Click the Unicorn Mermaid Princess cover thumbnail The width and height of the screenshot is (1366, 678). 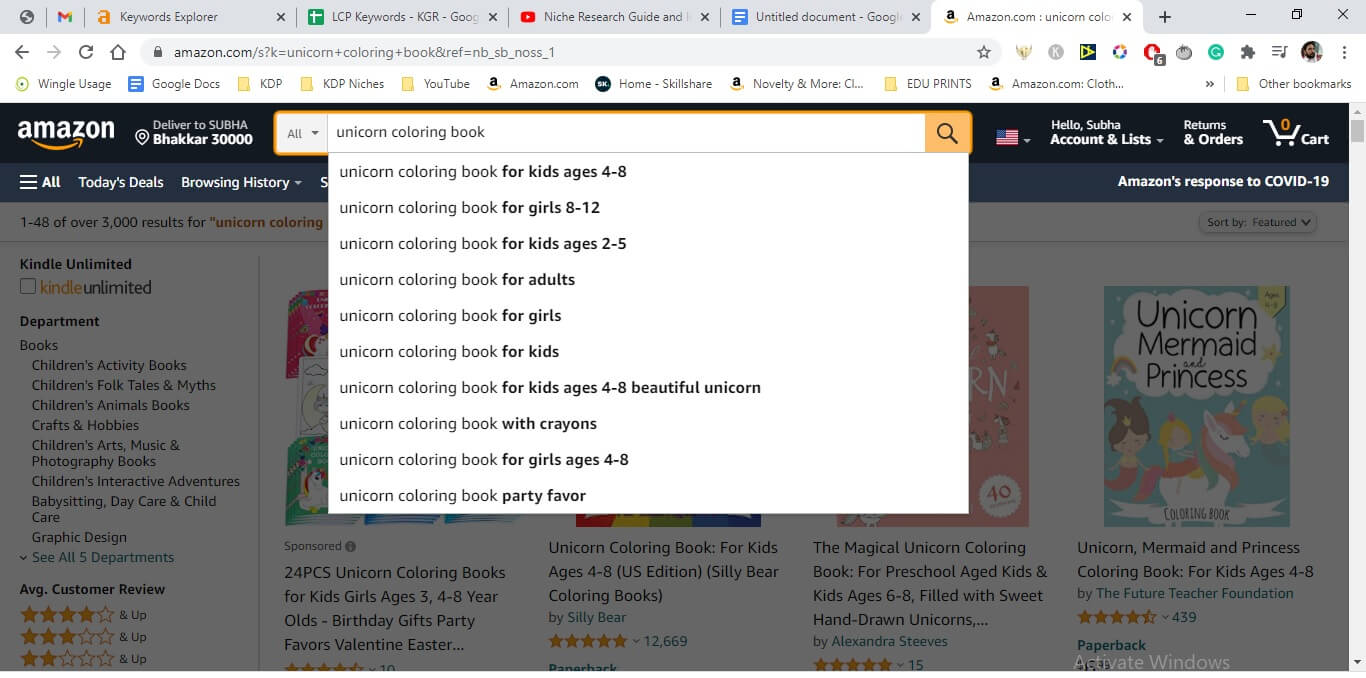click(1196, 406)
